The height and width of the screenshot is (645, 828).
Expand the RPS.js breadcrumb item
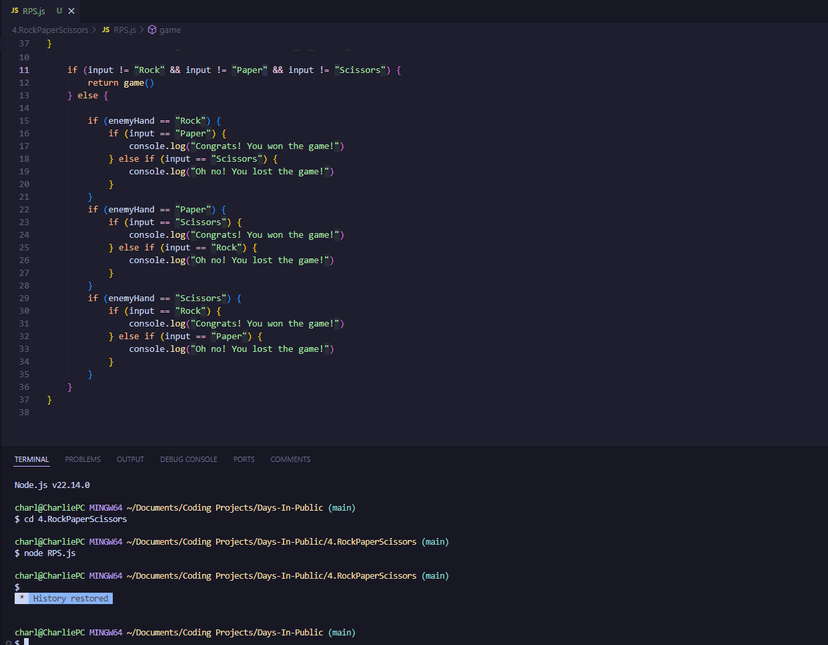(125, 30)
